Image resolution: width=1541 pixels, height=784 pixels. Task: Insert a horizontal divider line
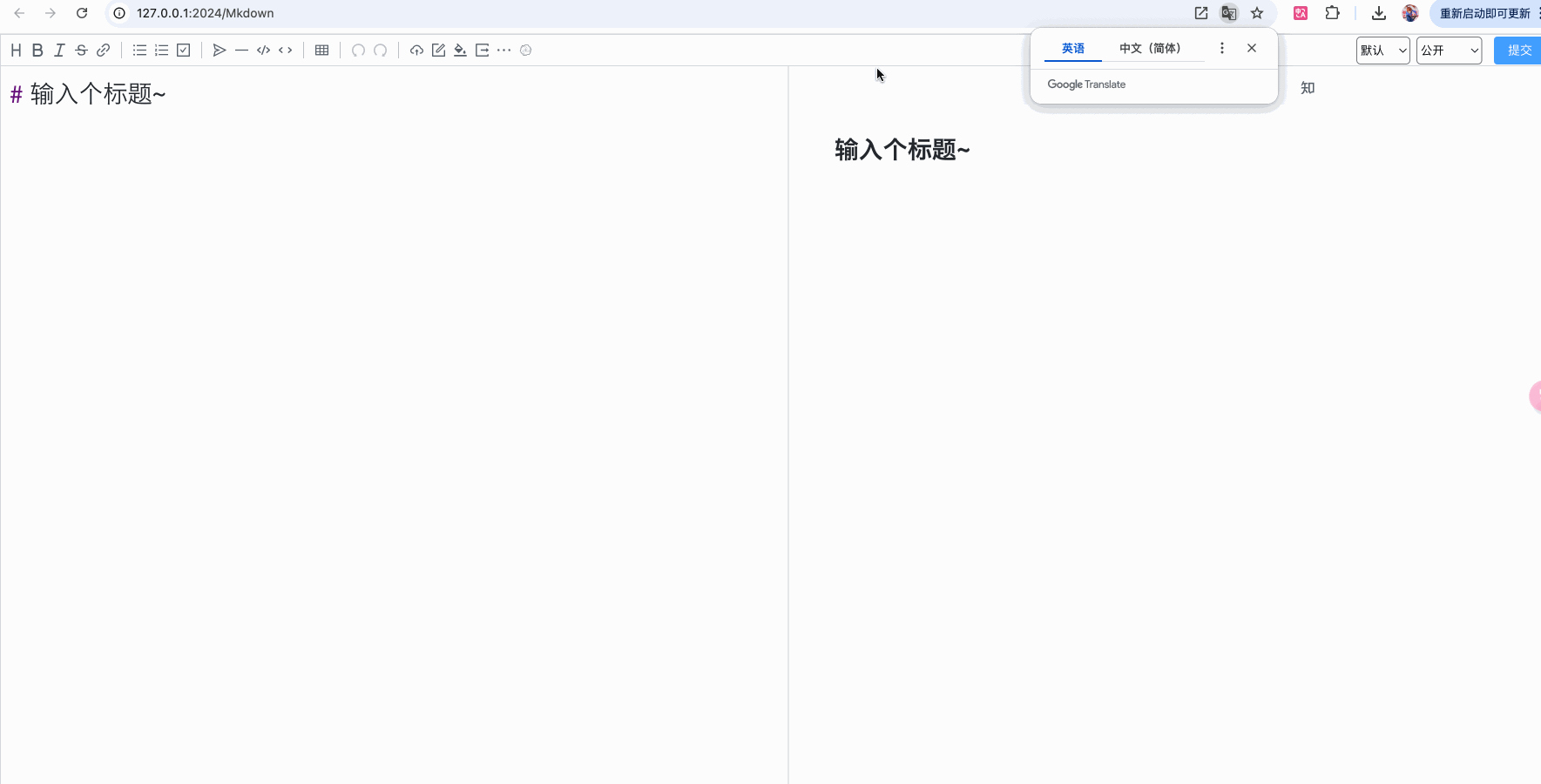(241, 51)
